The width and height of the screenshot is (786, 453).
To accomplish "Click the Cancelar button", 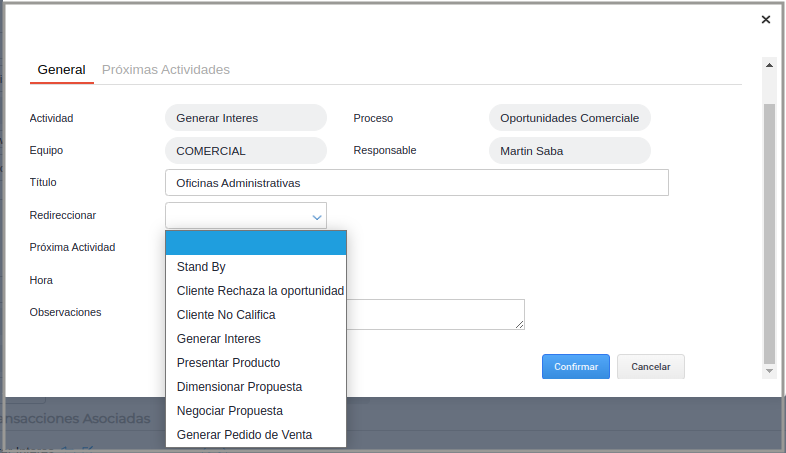I will [650, 367].
